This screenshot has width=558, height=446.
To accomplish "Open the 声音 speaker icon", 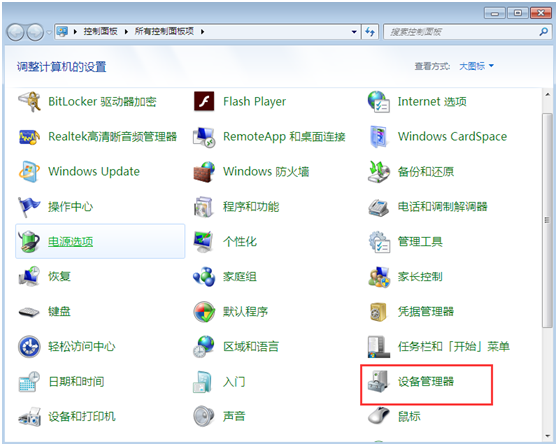I will pos(204,416).
